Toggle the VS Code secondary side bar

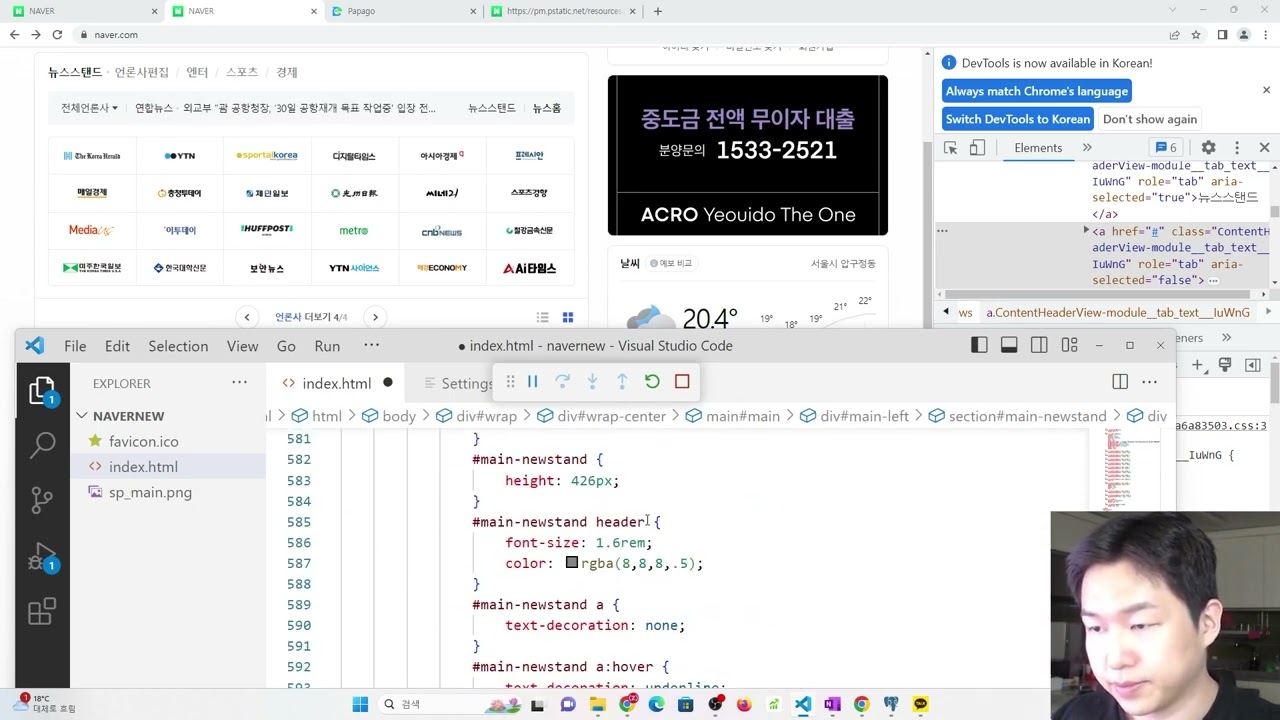(x=1039, y=345)
